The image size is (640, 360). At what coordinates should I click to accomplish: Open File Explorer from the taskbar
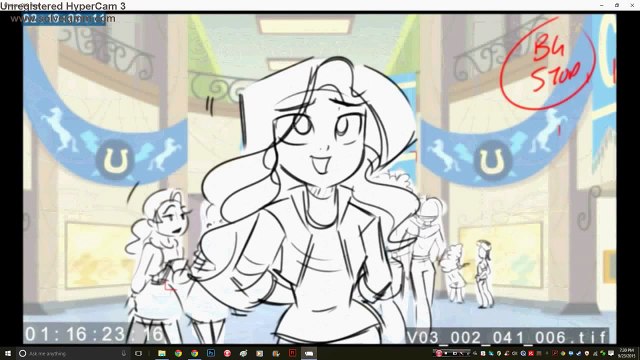pos(162,353)
